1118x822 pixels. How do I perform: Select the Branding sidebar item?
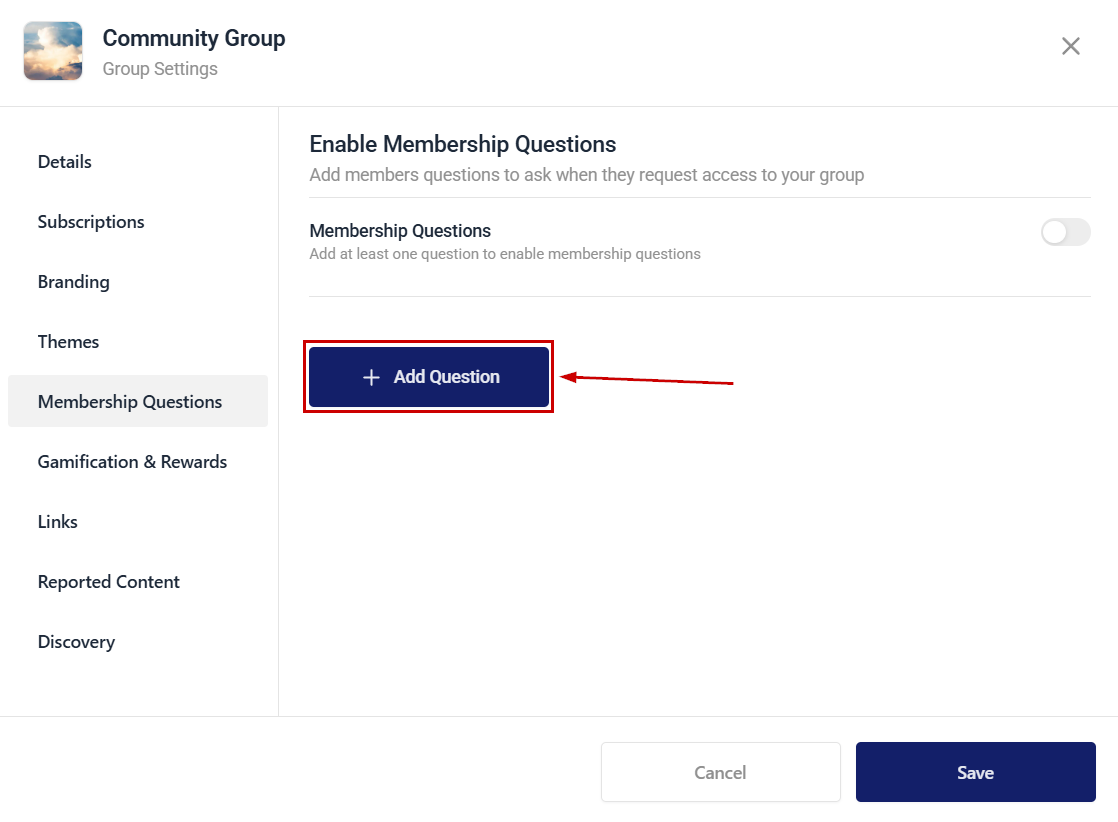73,282
